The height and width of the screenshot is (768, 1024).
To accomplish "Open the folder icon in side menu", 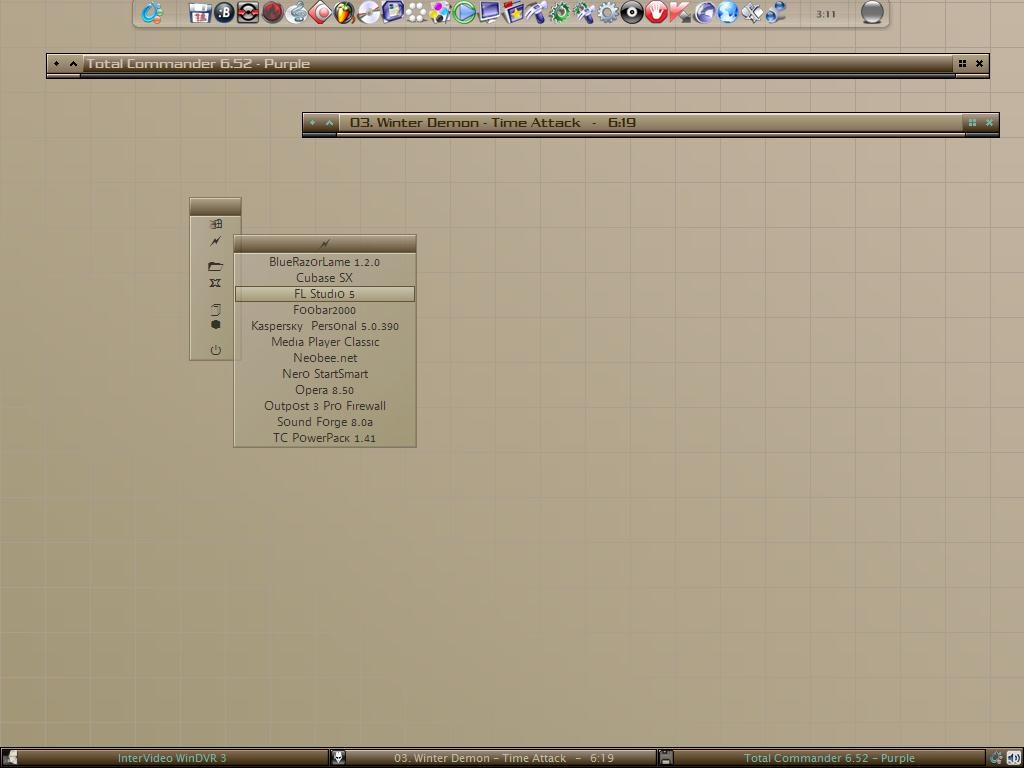I will (216, 266).
